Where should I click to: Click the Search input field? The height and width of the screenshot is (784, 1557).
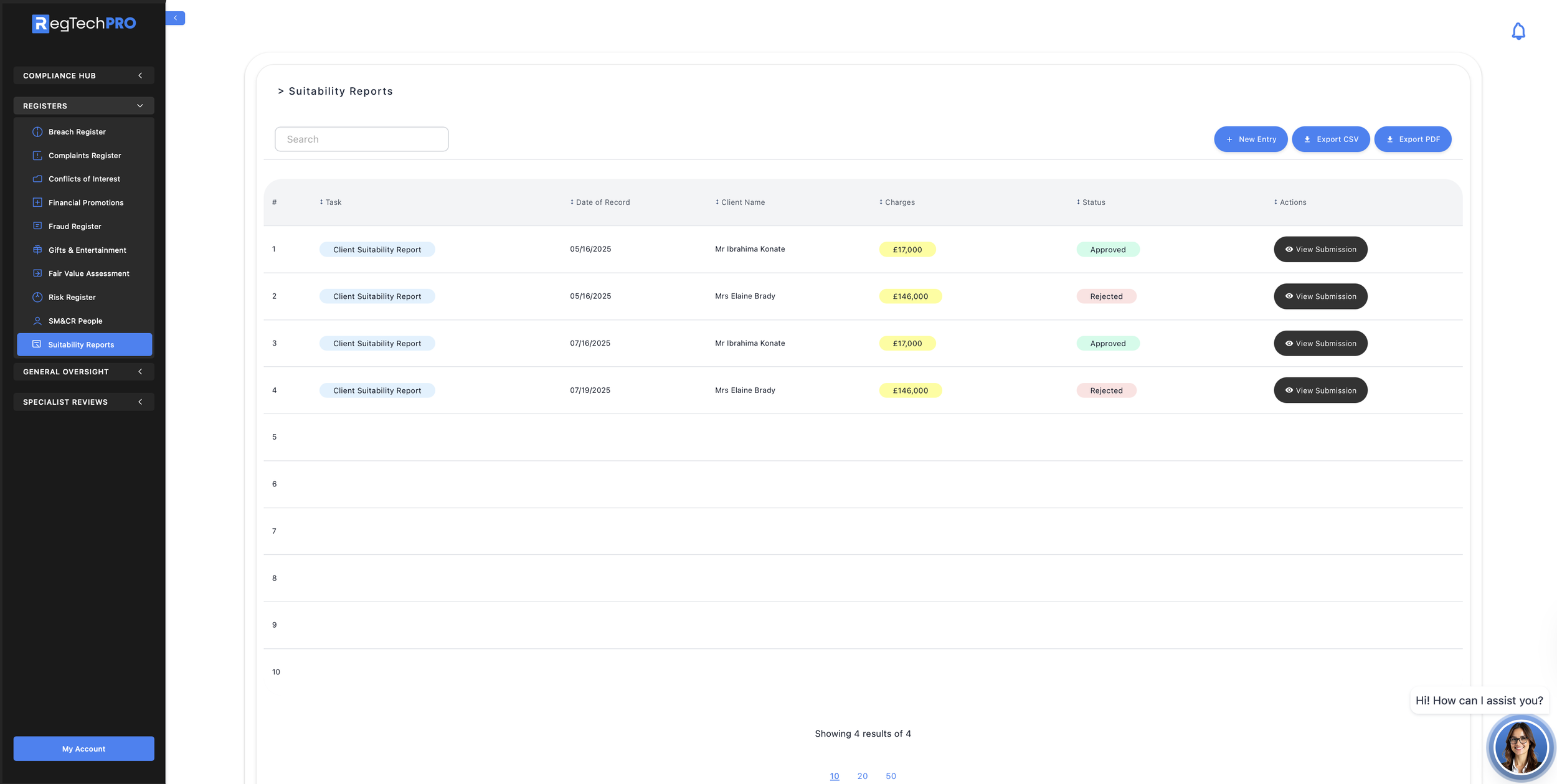click(361, 139)
